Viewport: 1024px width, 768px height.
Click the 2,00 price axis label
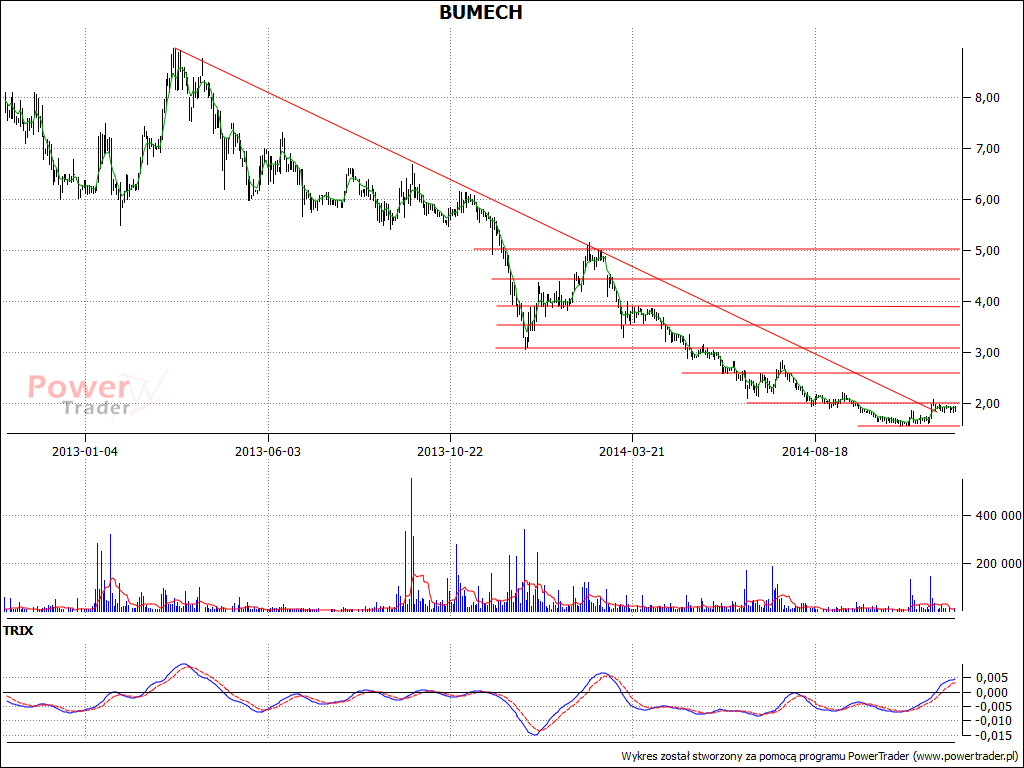point(987,404)
